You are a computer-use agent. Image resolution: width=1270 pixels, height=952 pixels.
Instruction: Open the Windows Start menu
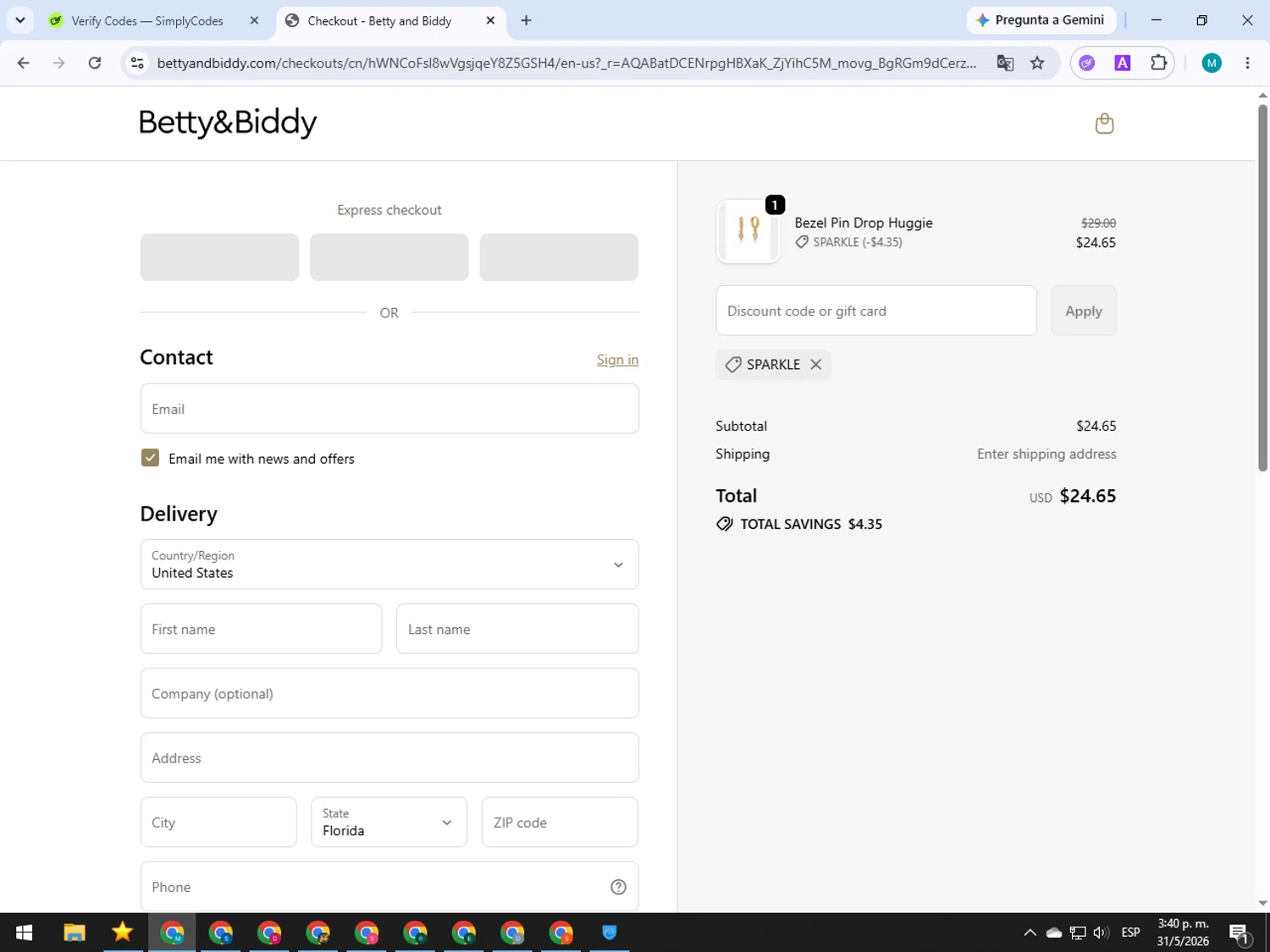pos(24,933)
